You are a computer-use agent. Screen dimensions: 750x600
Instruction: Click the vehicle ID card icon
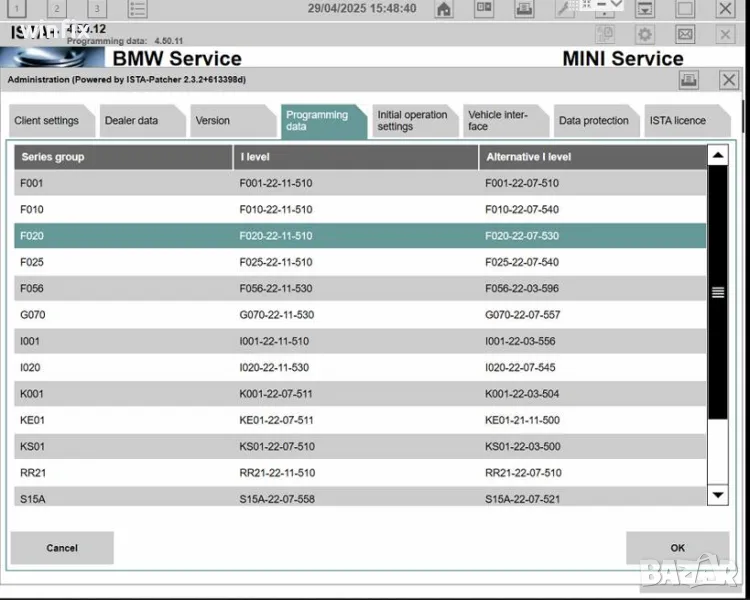pyautogui.click(x=484, y=10)
